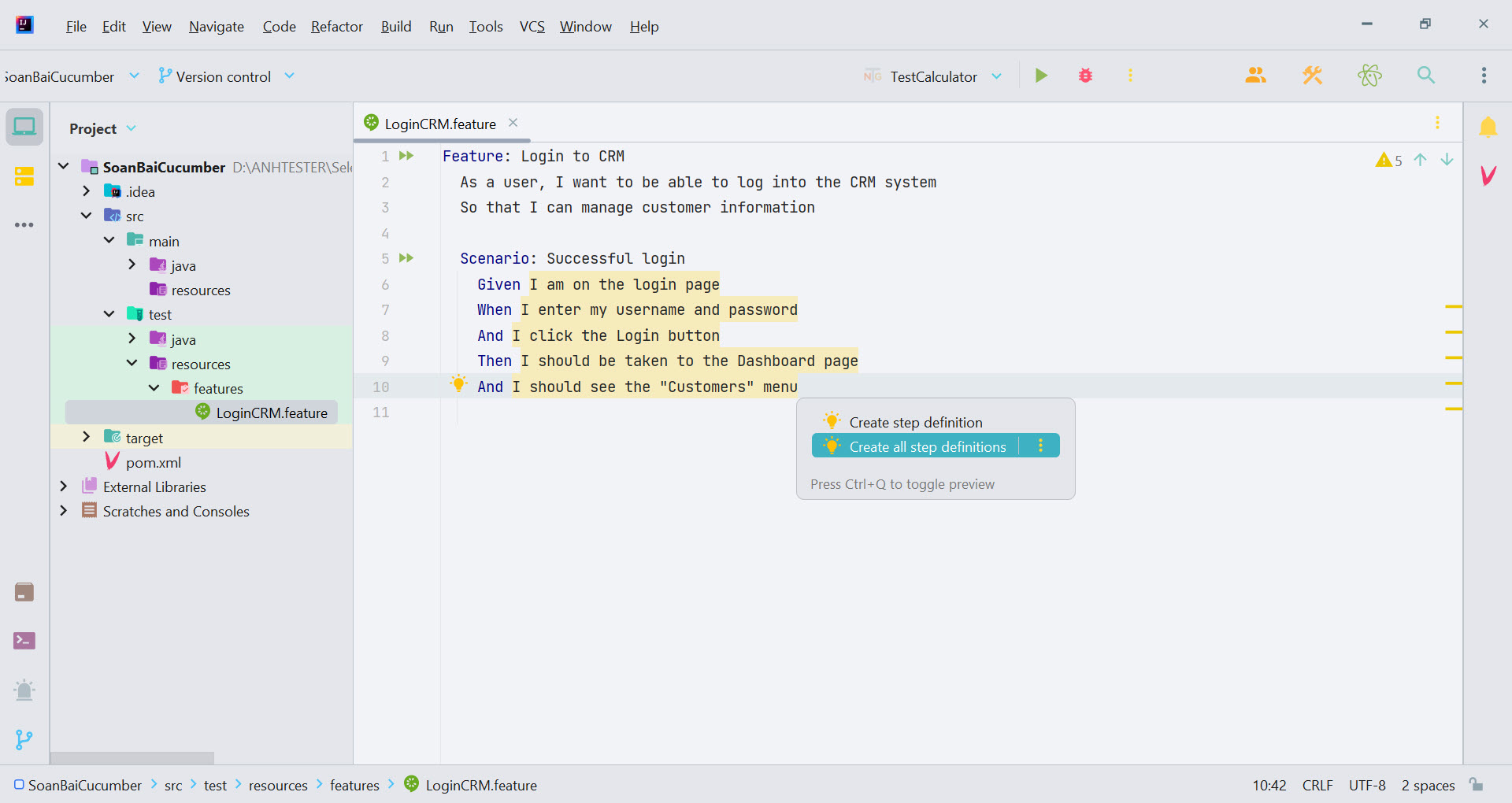
Task: Start debugging with the bug icon
Action: pyautogui.click(x=1085, y=76)
